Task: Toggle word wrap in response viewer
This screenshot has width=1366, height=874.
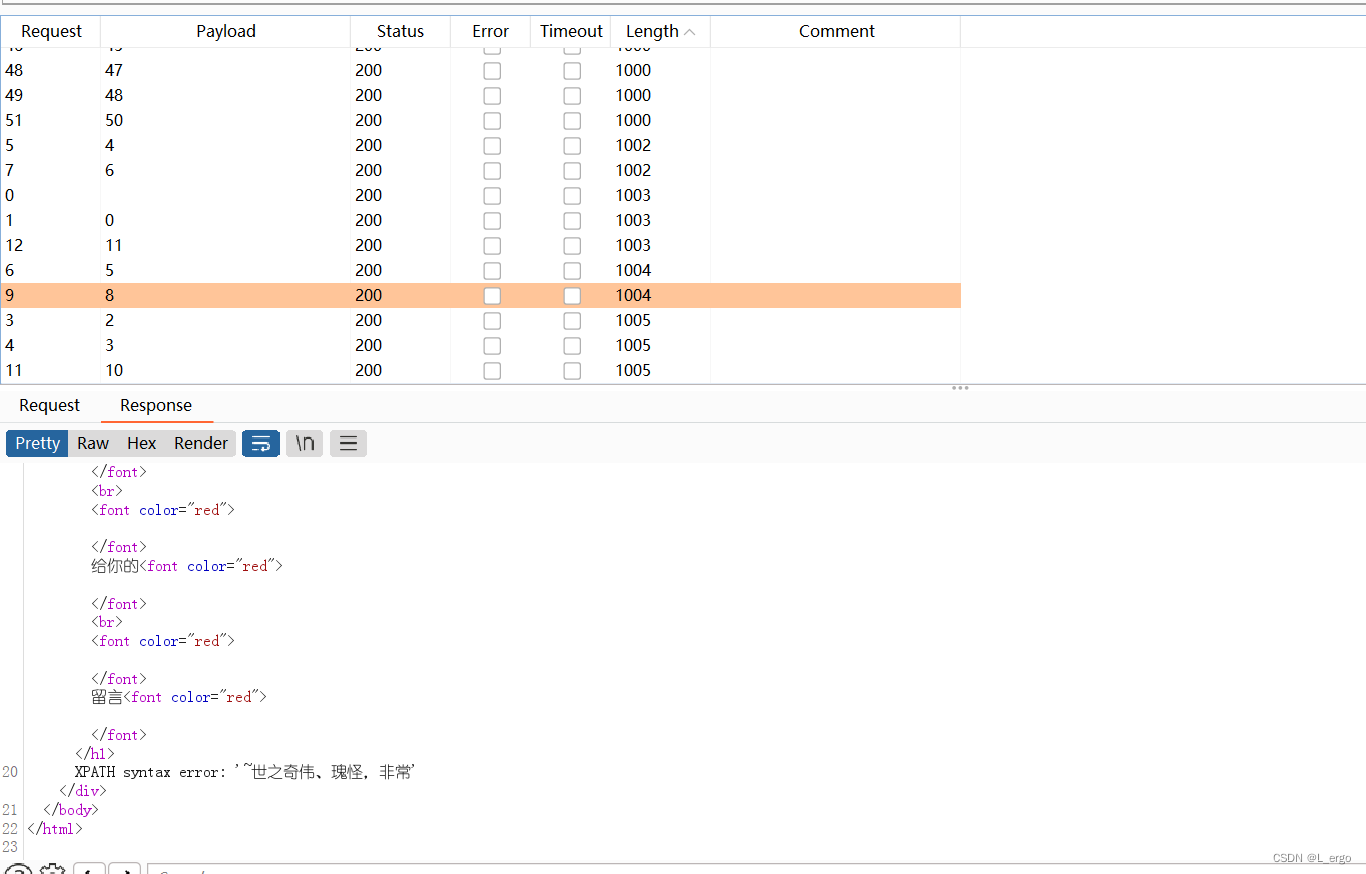Action: pos(260,443)
